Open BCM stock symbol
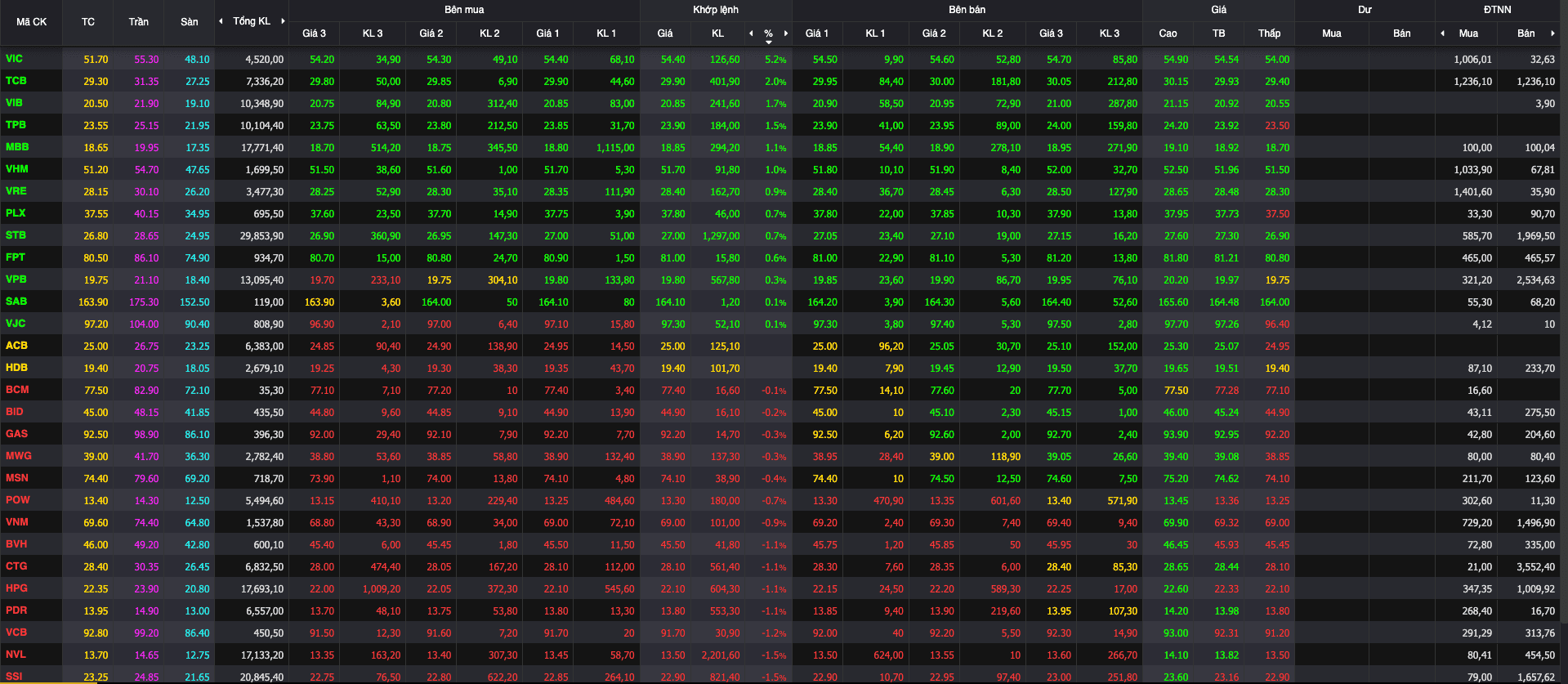The height and width of the screenshot is (684, 1568). [x=17, y=390]
